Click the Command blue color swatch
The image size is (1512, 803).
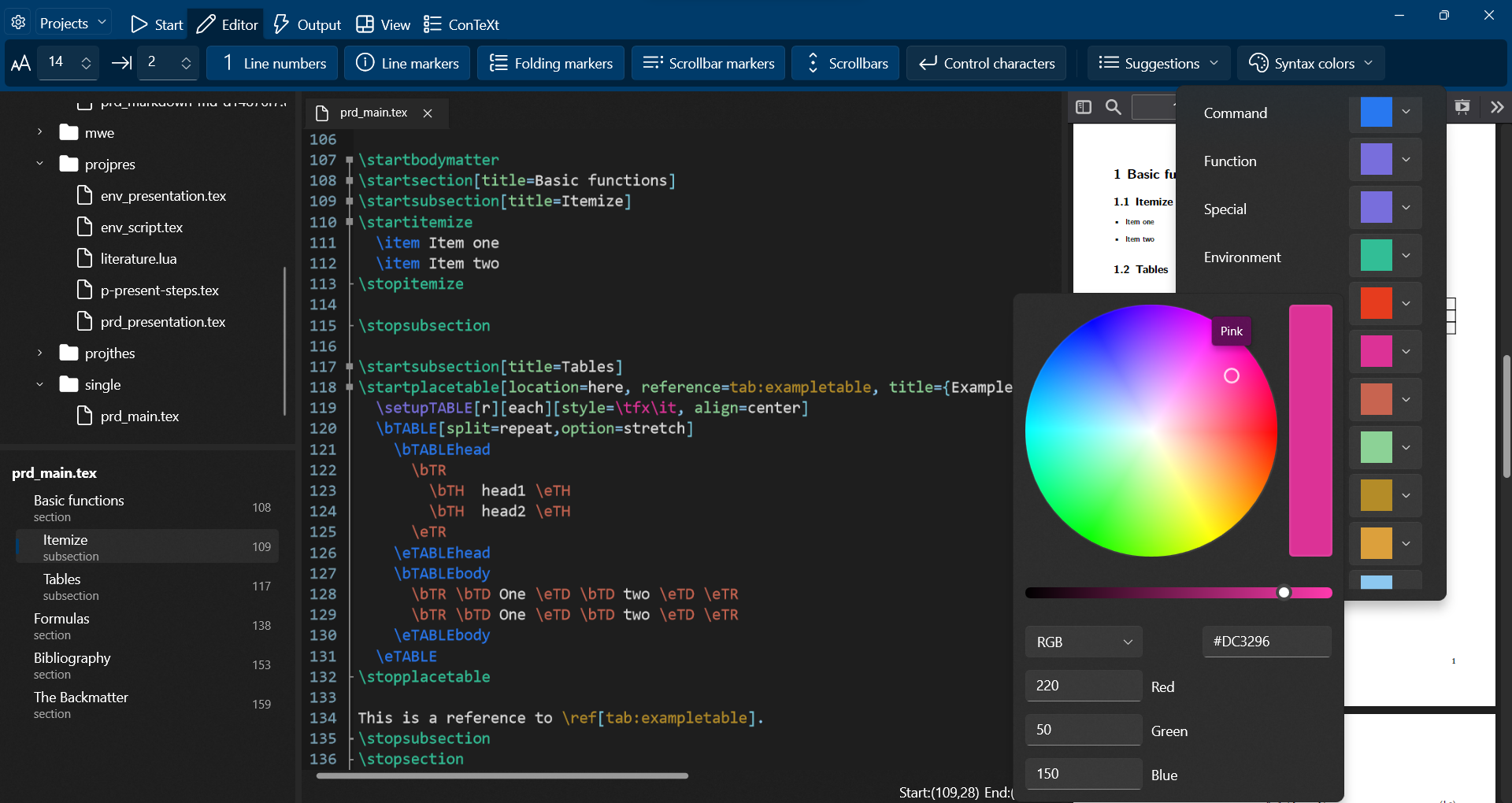pos(1376,112)
